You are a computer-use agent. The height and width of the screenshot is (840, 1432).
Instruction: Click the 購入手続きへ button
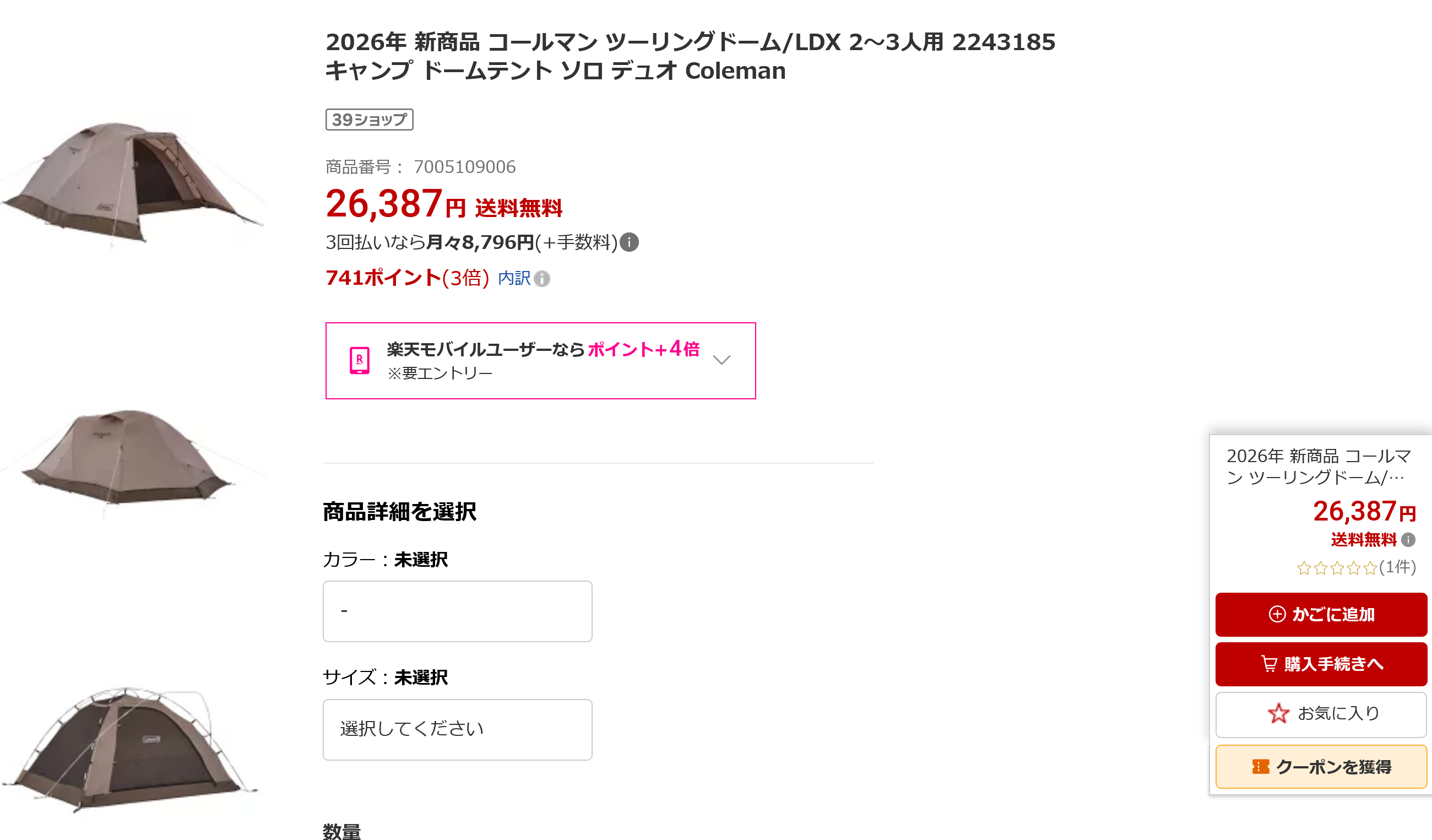coord(1321,664)
